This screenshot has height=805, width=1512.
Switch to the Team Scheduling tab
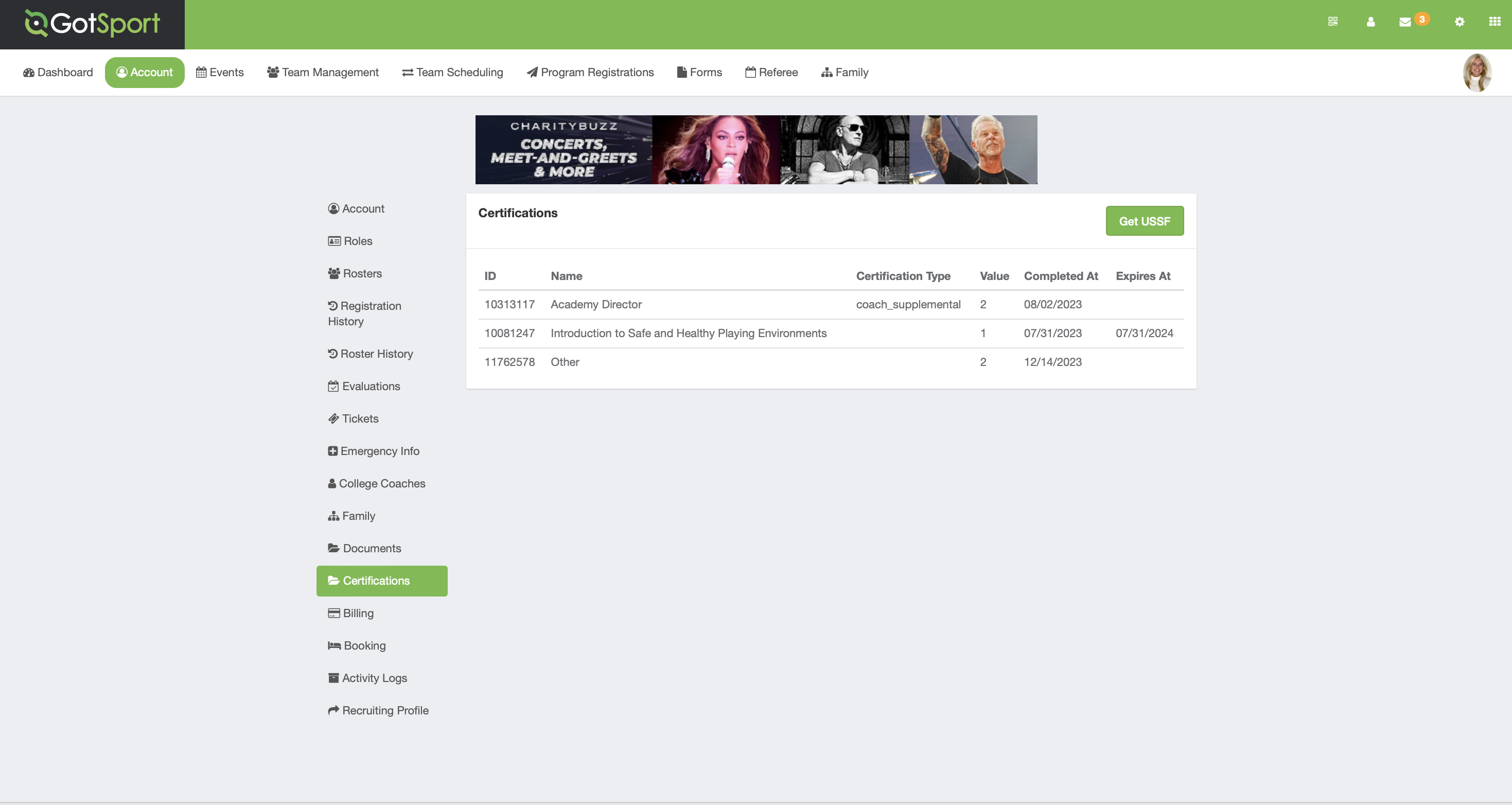452,72
